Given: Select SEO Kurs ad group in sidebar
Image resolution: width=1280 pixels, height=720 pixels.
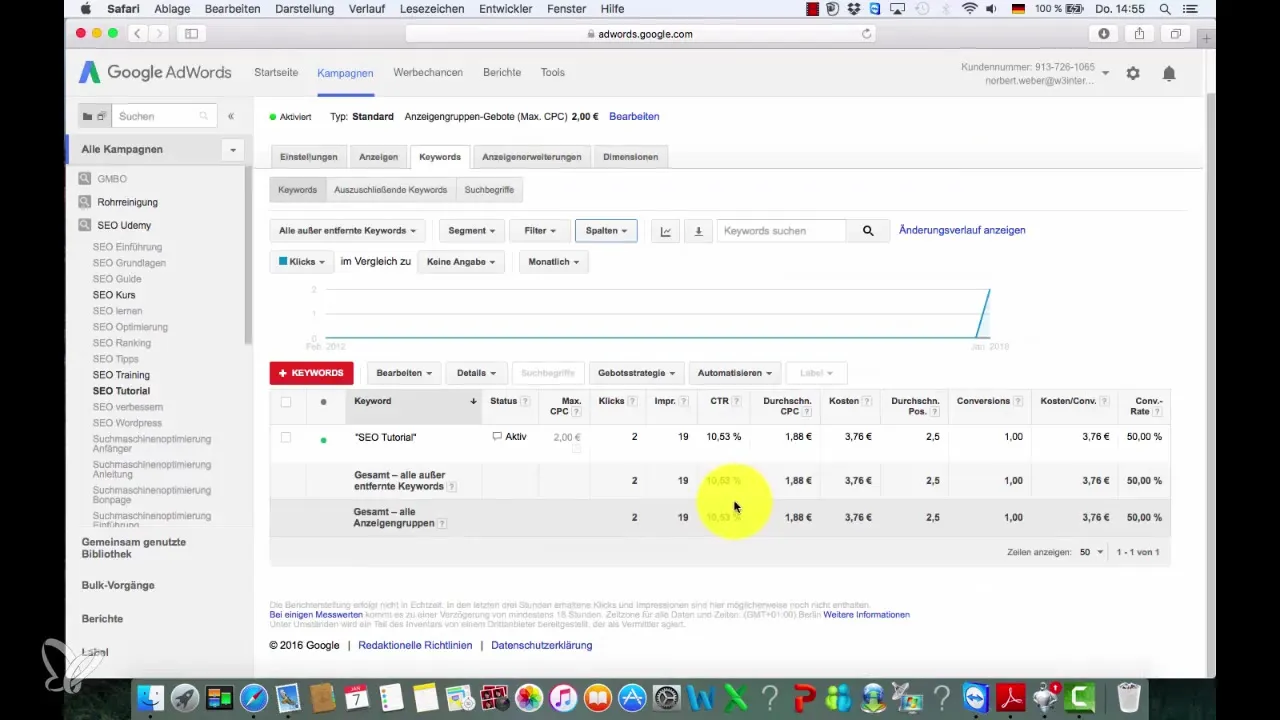Looking at the screenshot, I should tap(114, 295).
